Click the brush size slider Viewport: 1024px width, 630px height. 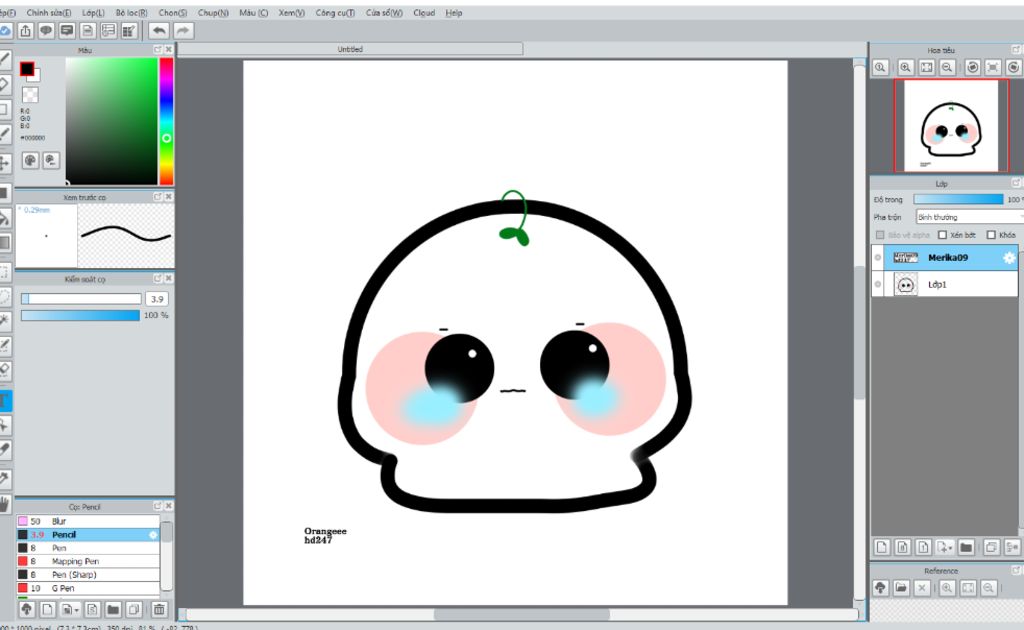81,299
